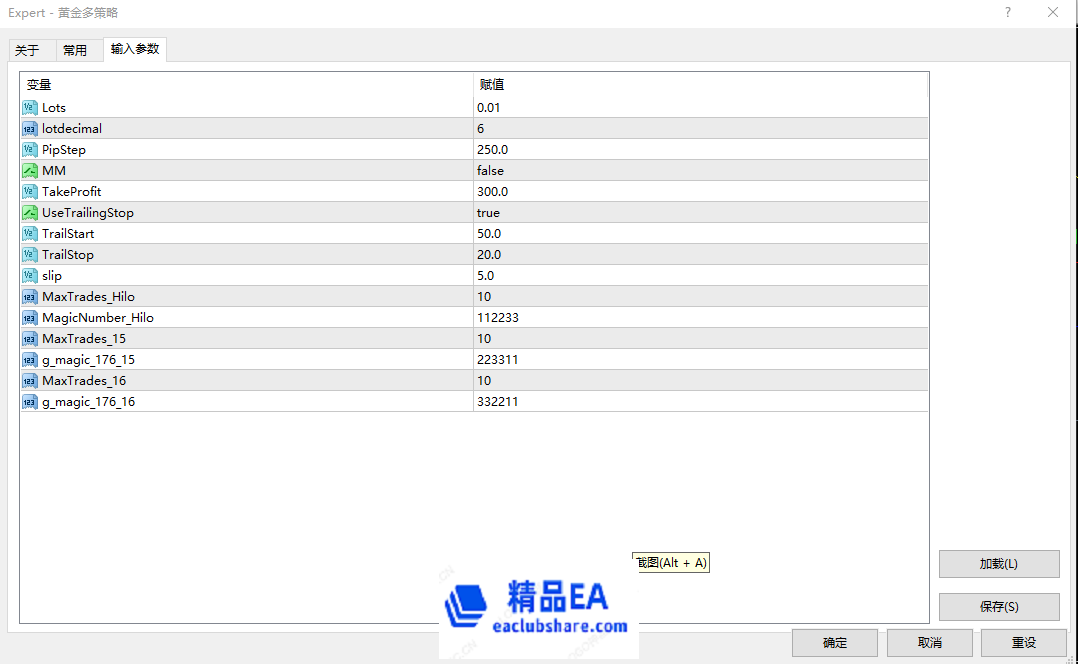Click the integer icon beside g_magic_176_15
The width and height of the screenshot is (1078, 664).
(30, 359)
